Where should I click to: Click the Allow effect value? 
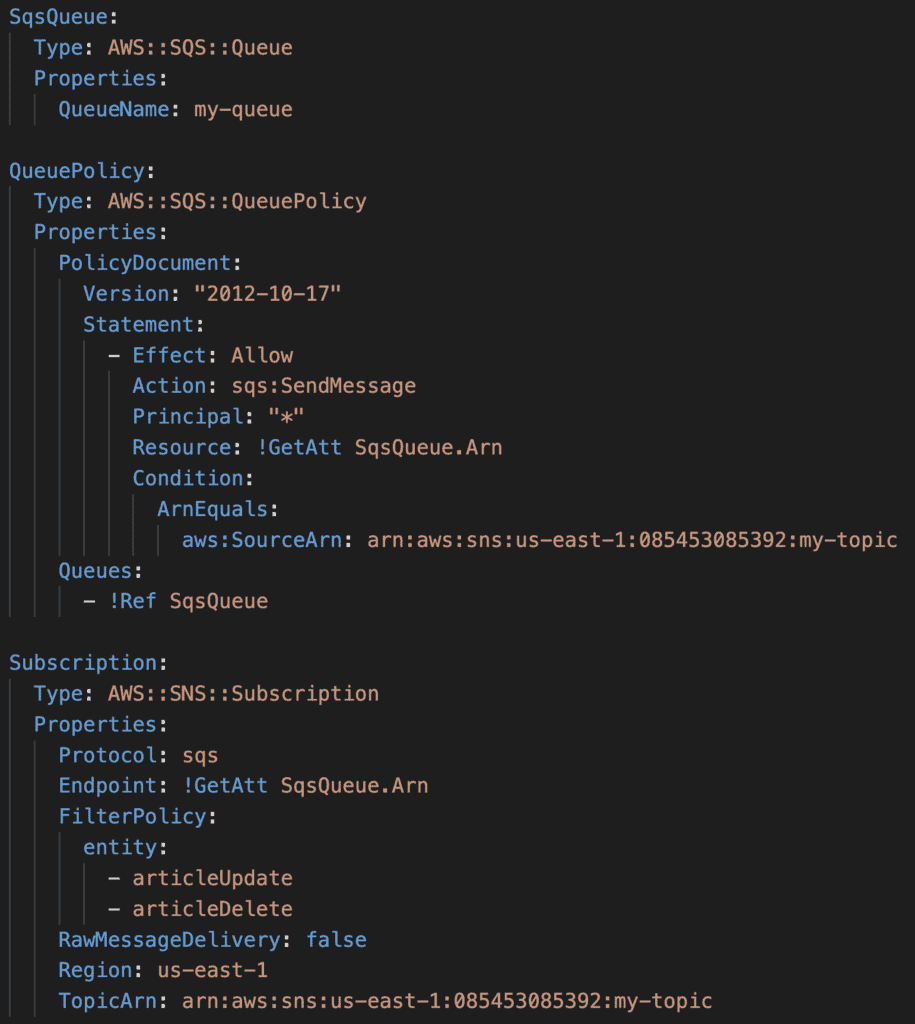pyautogui.click(x=262, y=355)
